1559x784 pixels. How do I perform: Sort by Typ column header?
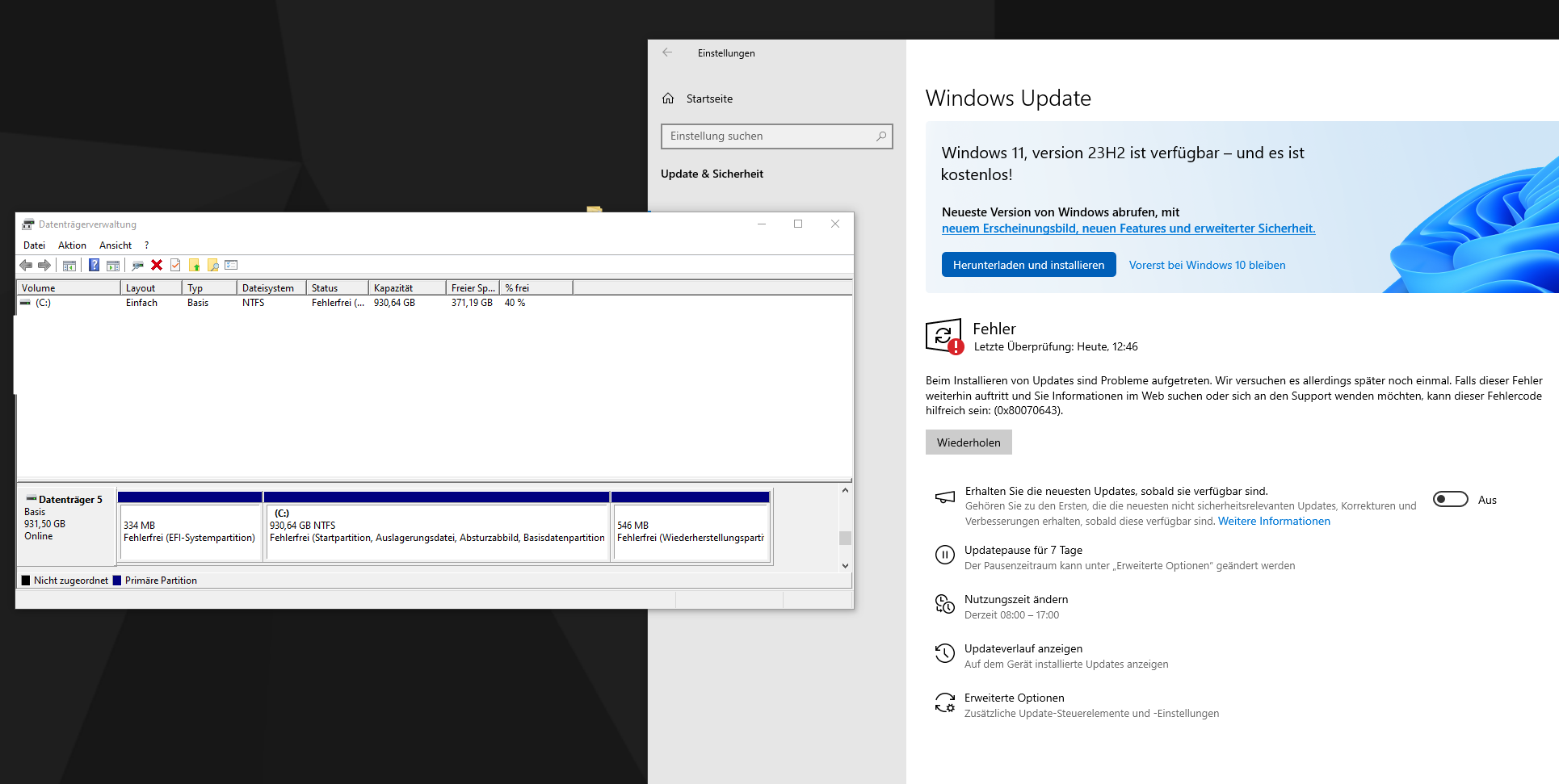point(209,288)
